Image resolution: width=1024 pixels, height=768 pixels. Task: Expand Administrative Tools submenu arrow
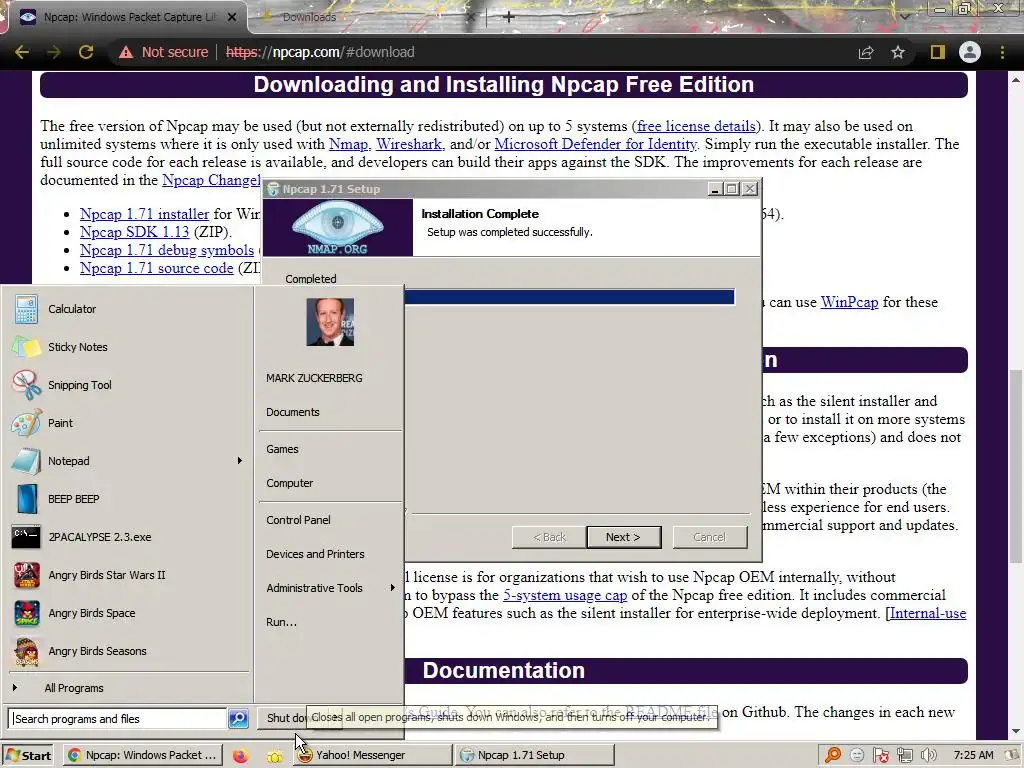[x=392, y=588]
